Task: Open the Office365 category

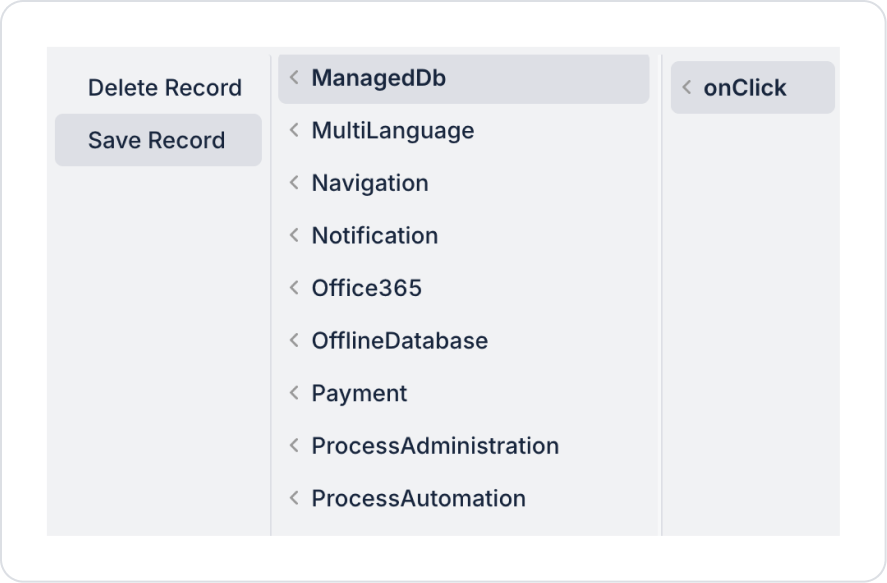Action: click(x=367, y=288)
